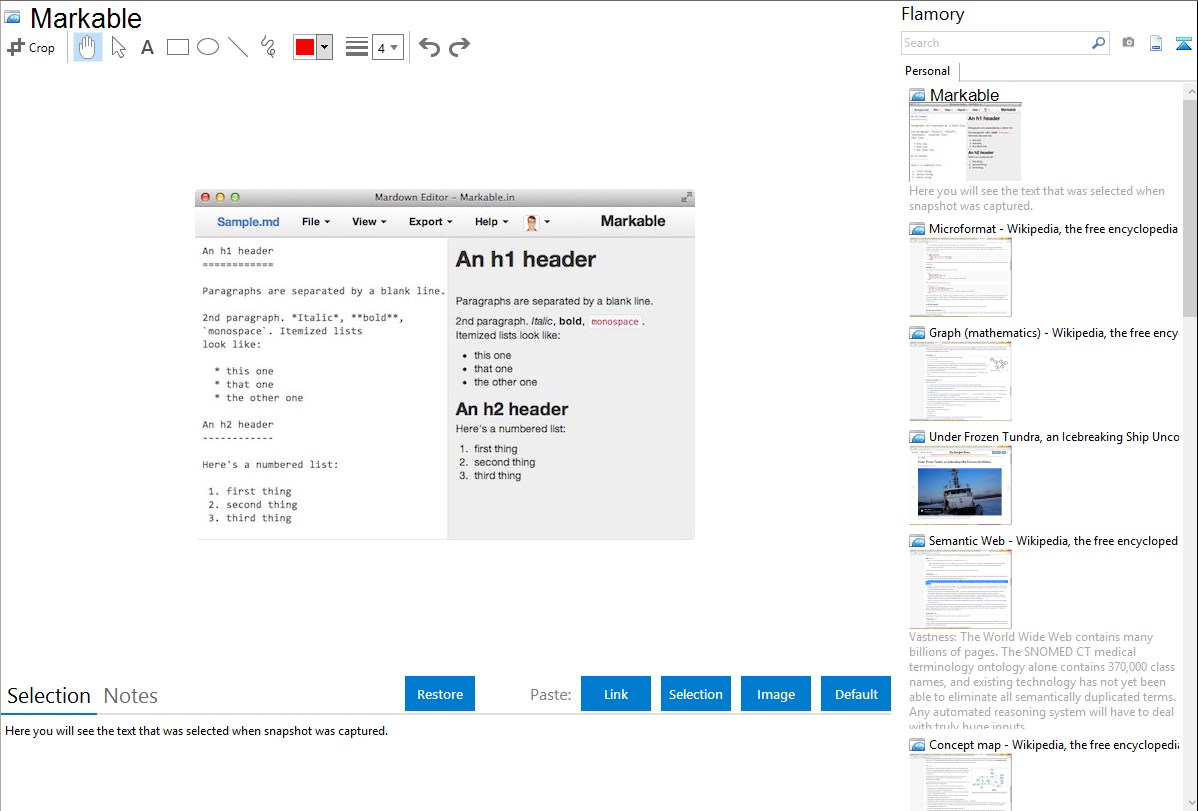Redo the last annotation
The height and width of the screenshot is (811, 1198).
tap(459, 47)
